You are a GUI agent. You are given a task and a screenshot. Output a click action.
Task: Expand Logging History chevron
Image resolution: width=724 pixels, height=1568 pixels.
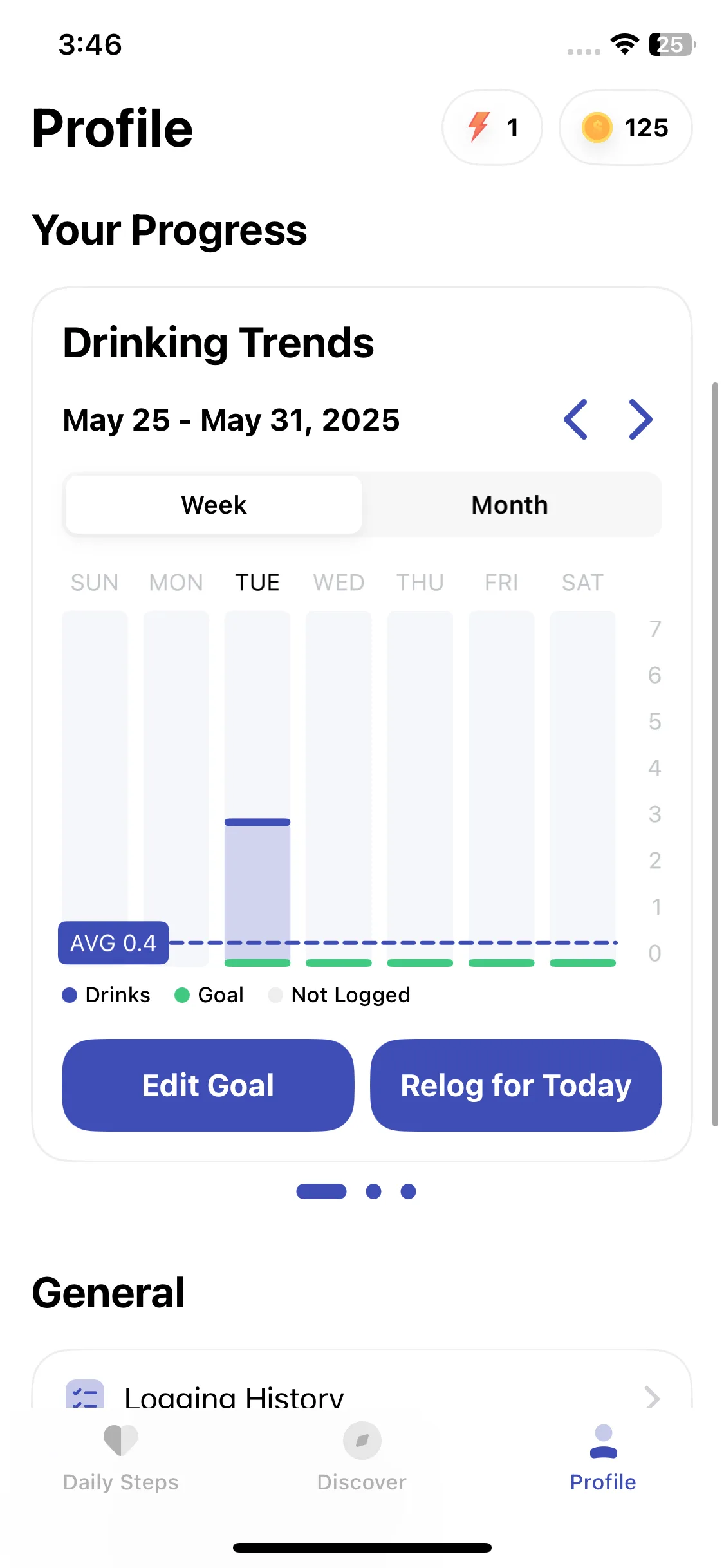coord(652,1397)
